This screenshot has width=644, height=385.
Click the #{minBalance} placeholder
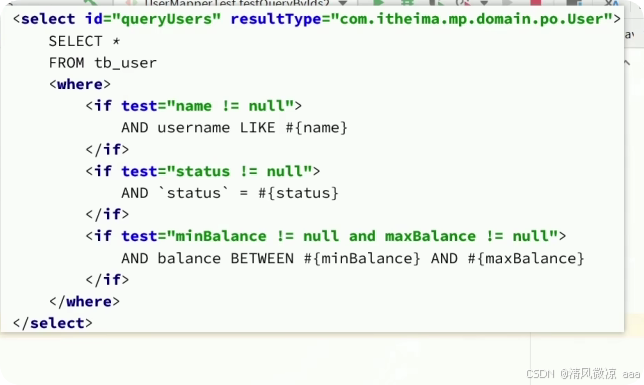pyautogui.click(x=362, y=258)
